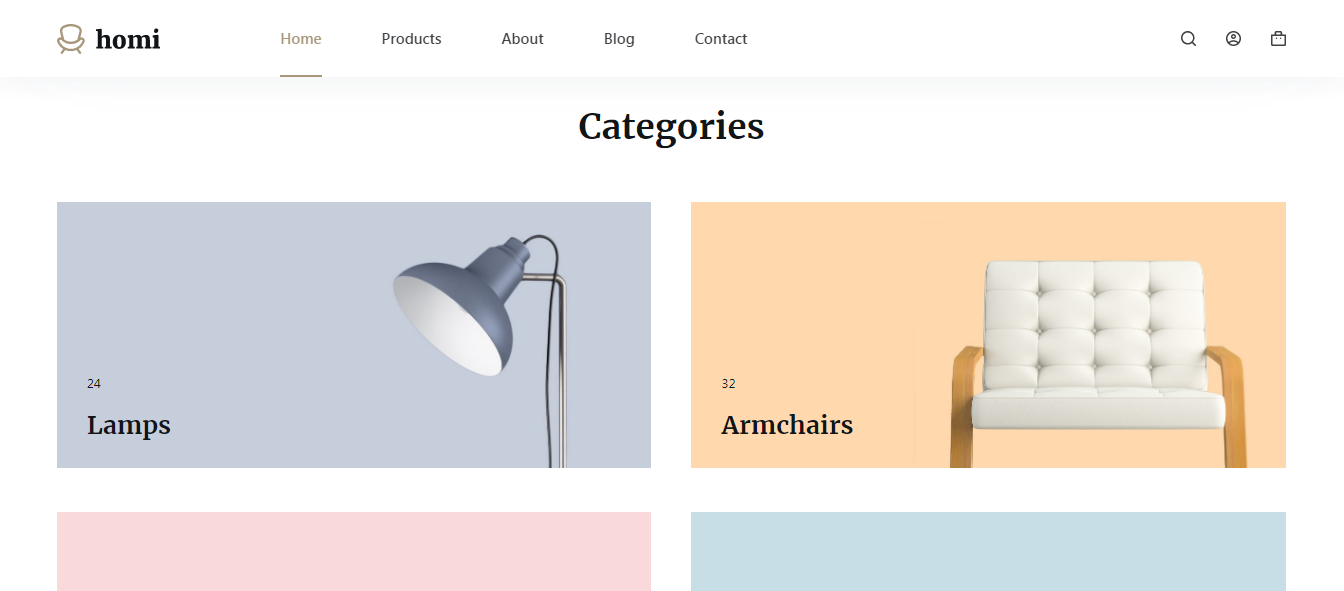
Task: Select the Contact menu item
Action: 721,39
